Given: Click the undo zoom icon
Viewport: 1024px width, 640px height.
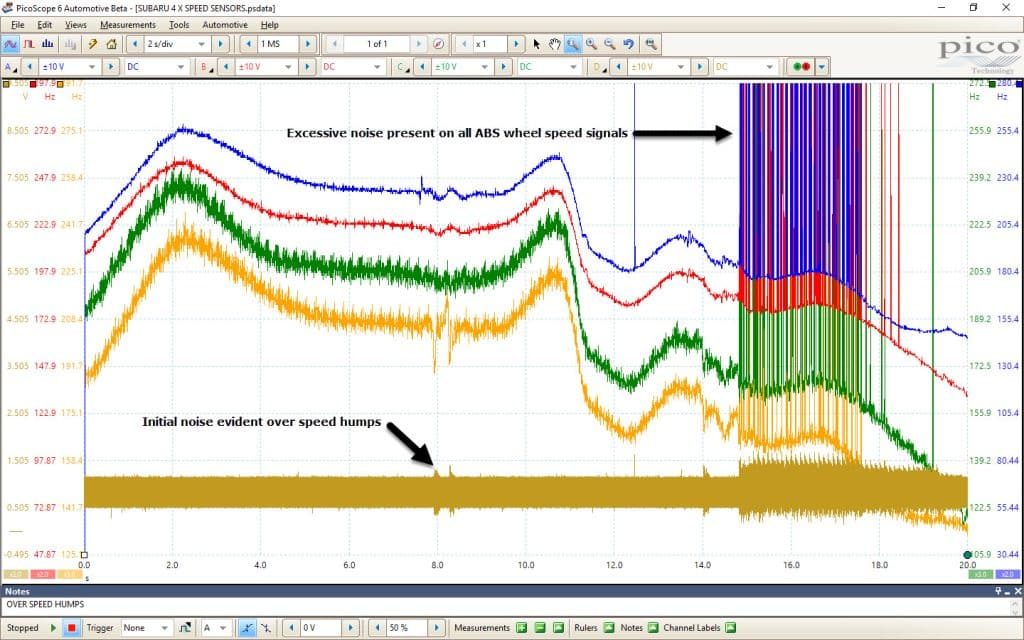Looking at the screenshot, I should [x=628, y=44].
